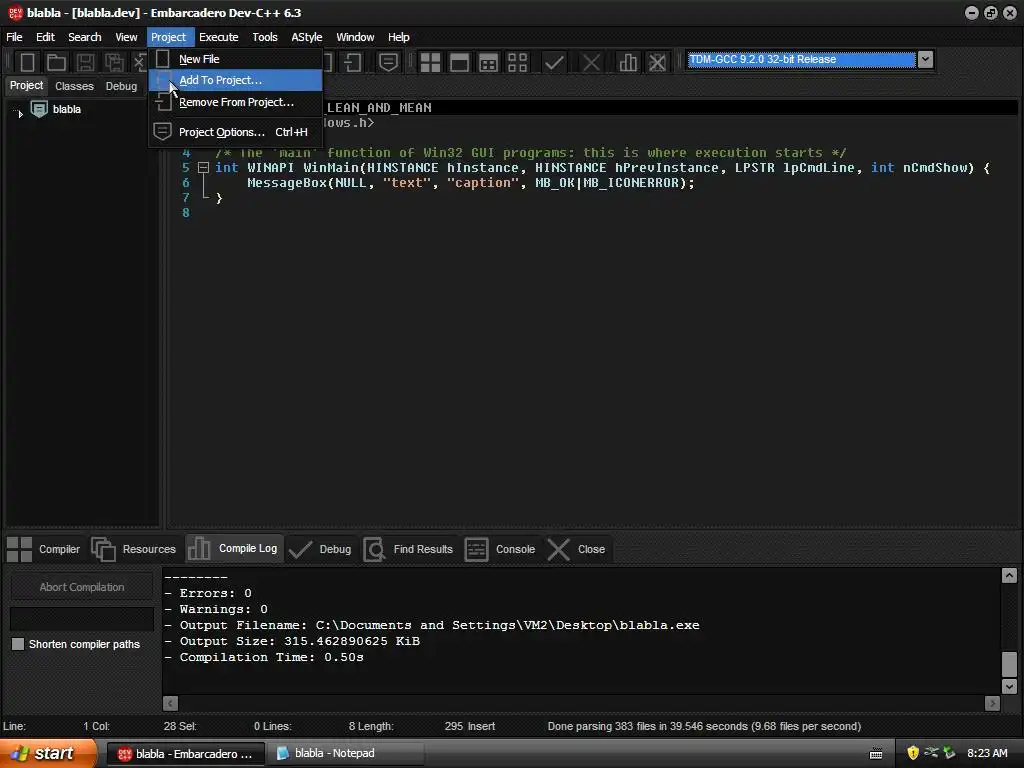Click the Stop Execution X toolbar icon
Image resolution: width=1024 pixels, height=768 pixels.
pos(592,63)
